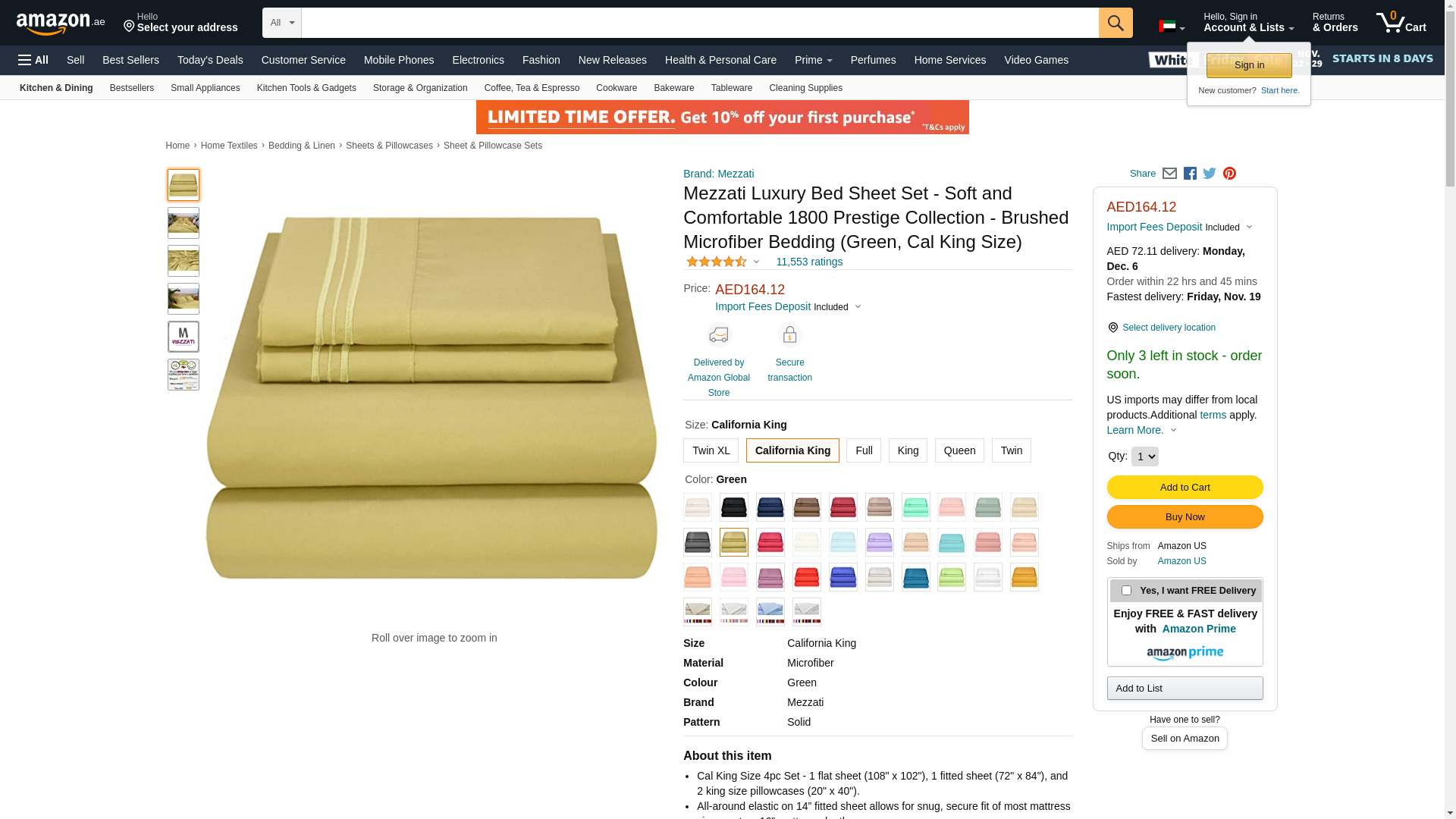Select the Queen size option
The height and width of the screenshot is (819, 1456).
click(x=959, y=450)
